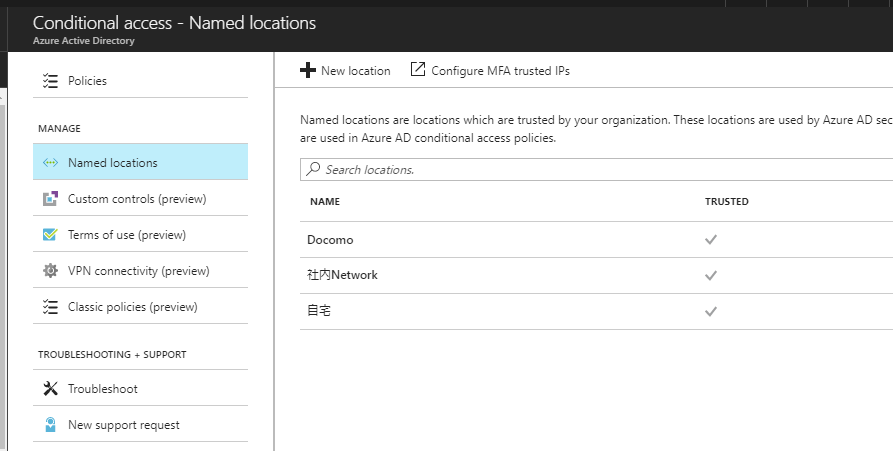Click the plus icon for New location

click(x=308, y=71)
